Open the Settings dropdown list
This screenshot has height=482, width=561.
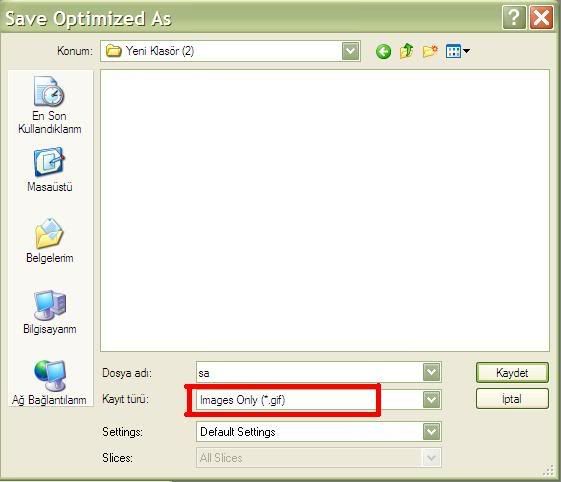click(x=318, y=432)
